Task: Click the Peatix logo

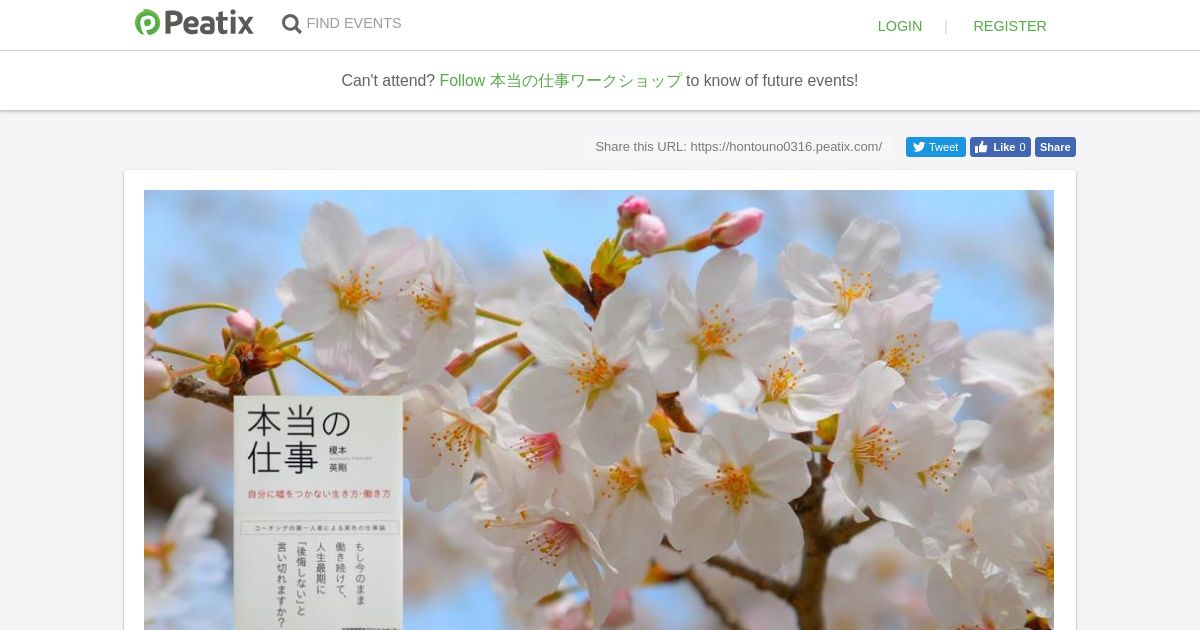Action: [x=194, y=23]
